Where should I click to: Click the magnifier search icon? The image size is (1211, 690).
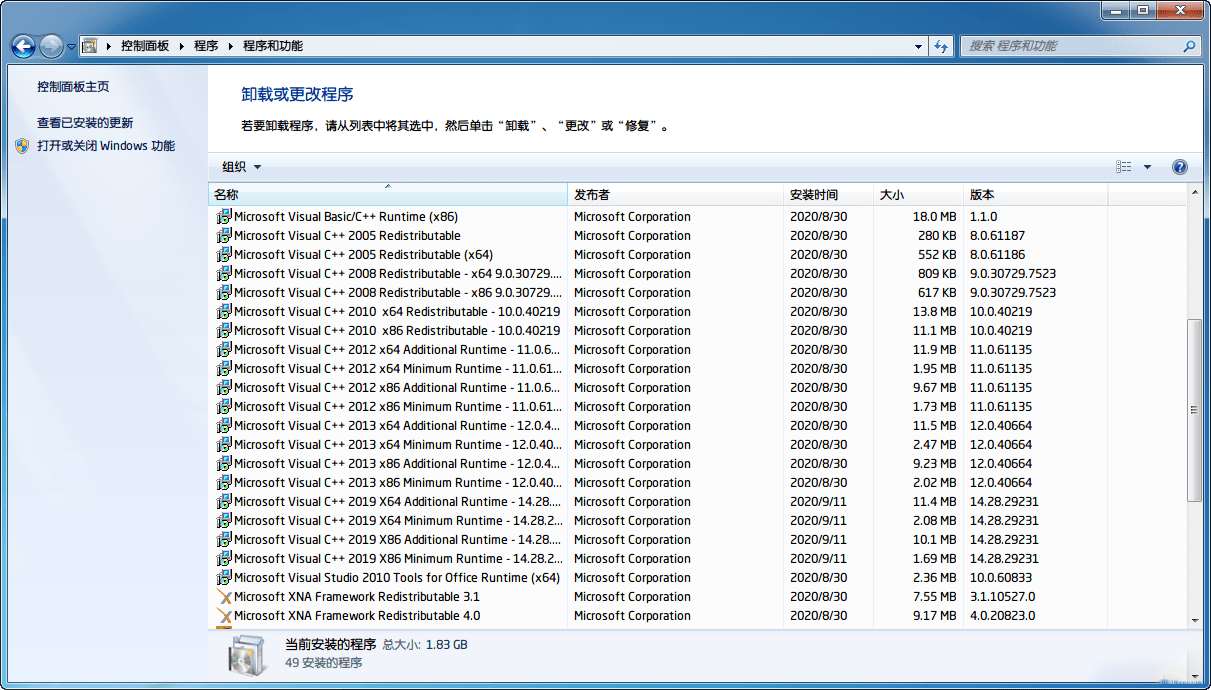(1189, 46)
